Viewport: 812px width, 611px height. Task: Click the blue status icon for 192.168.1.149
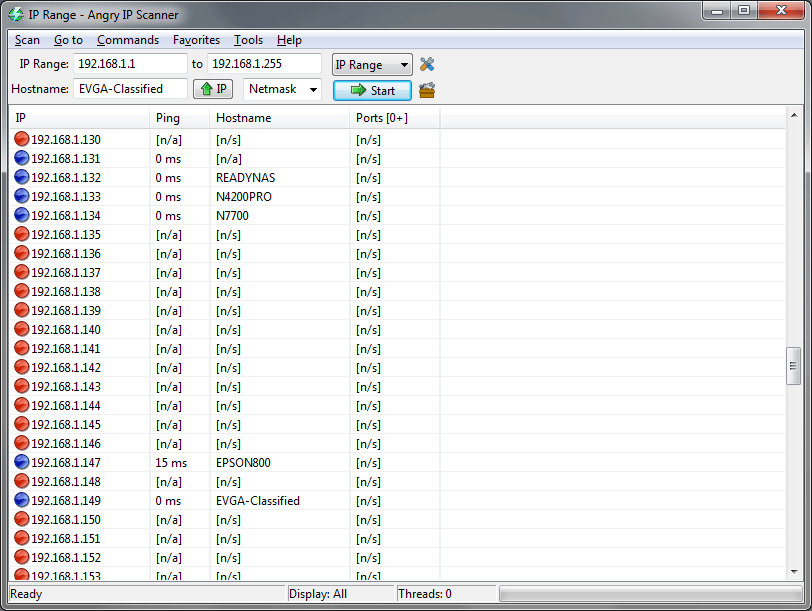point(22,500)
